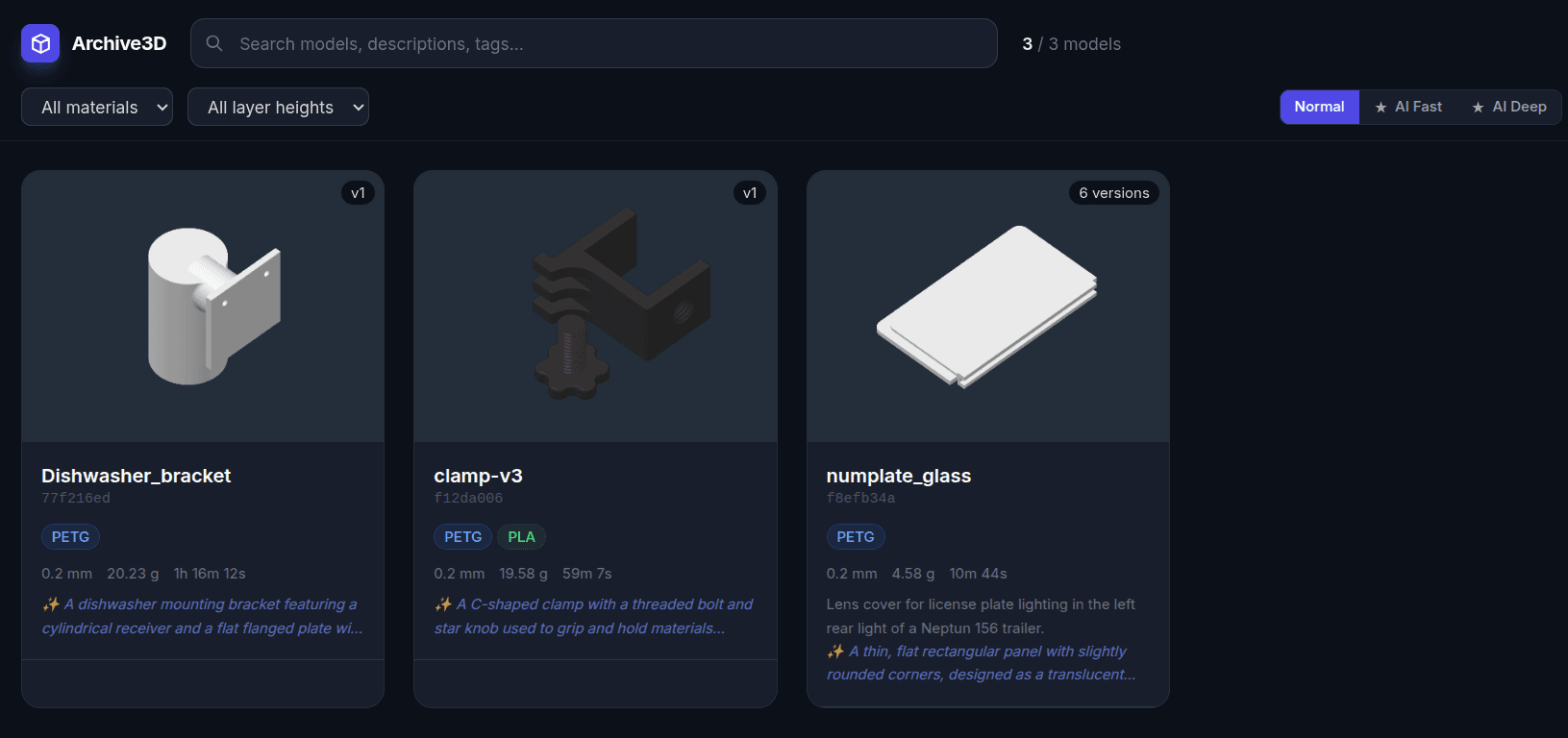Viewport: 1568px width, 738px height.
Task: Open the numplate_glass model thumbnail
Action: 987,307
